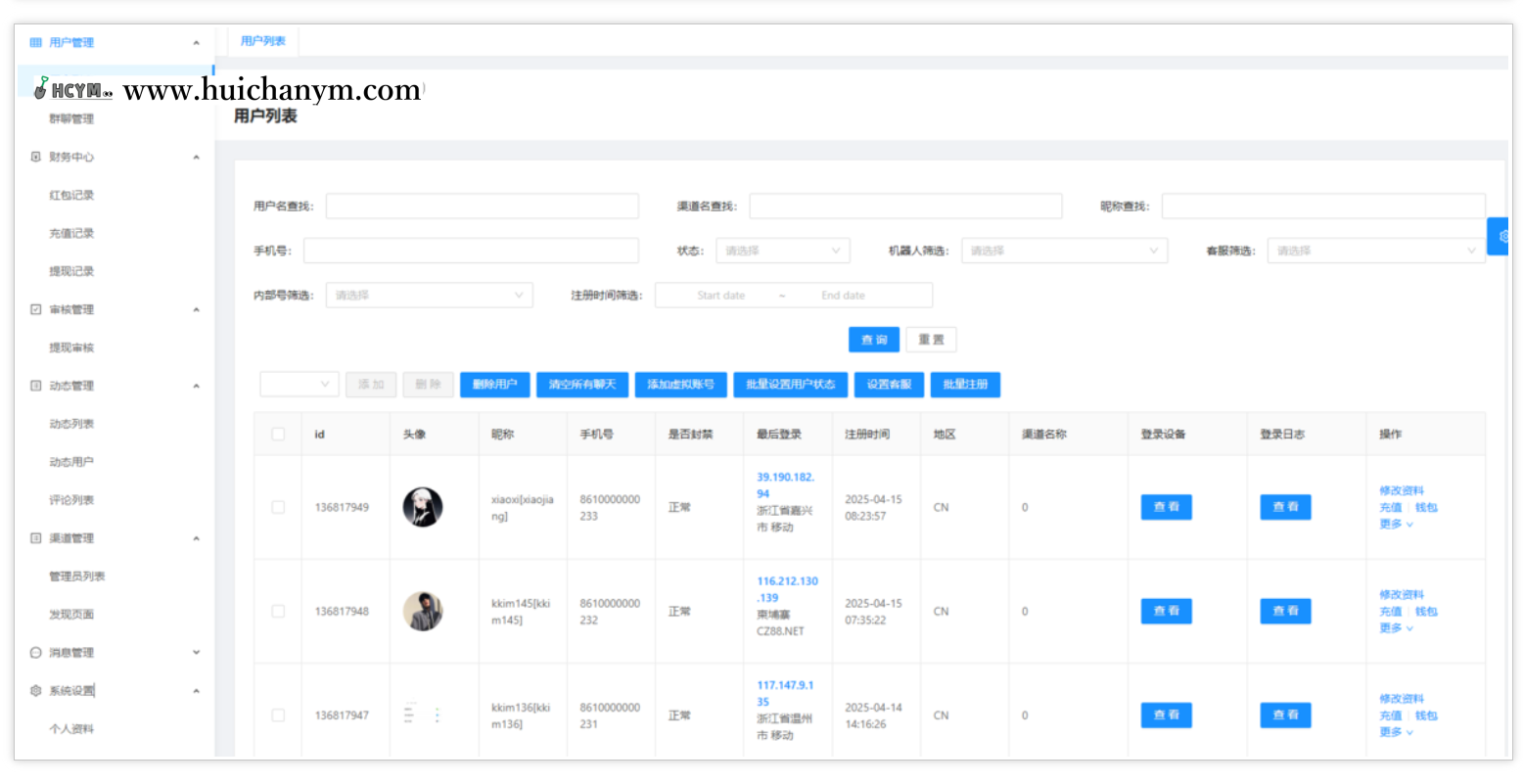This screenshot has height=784, width=1523.
Task: Click the 用户管理 grid icon in sidebar
Action: (x=36, y=43)
